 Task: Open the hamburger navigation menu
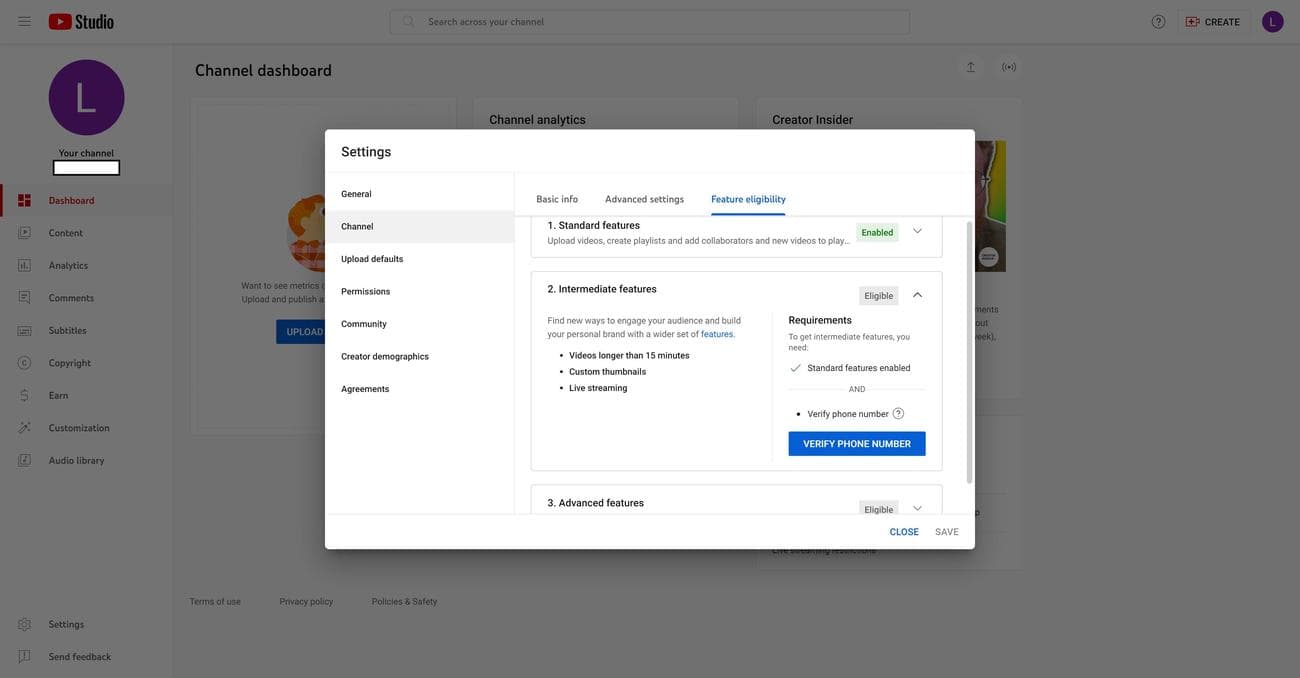[24, 21]
